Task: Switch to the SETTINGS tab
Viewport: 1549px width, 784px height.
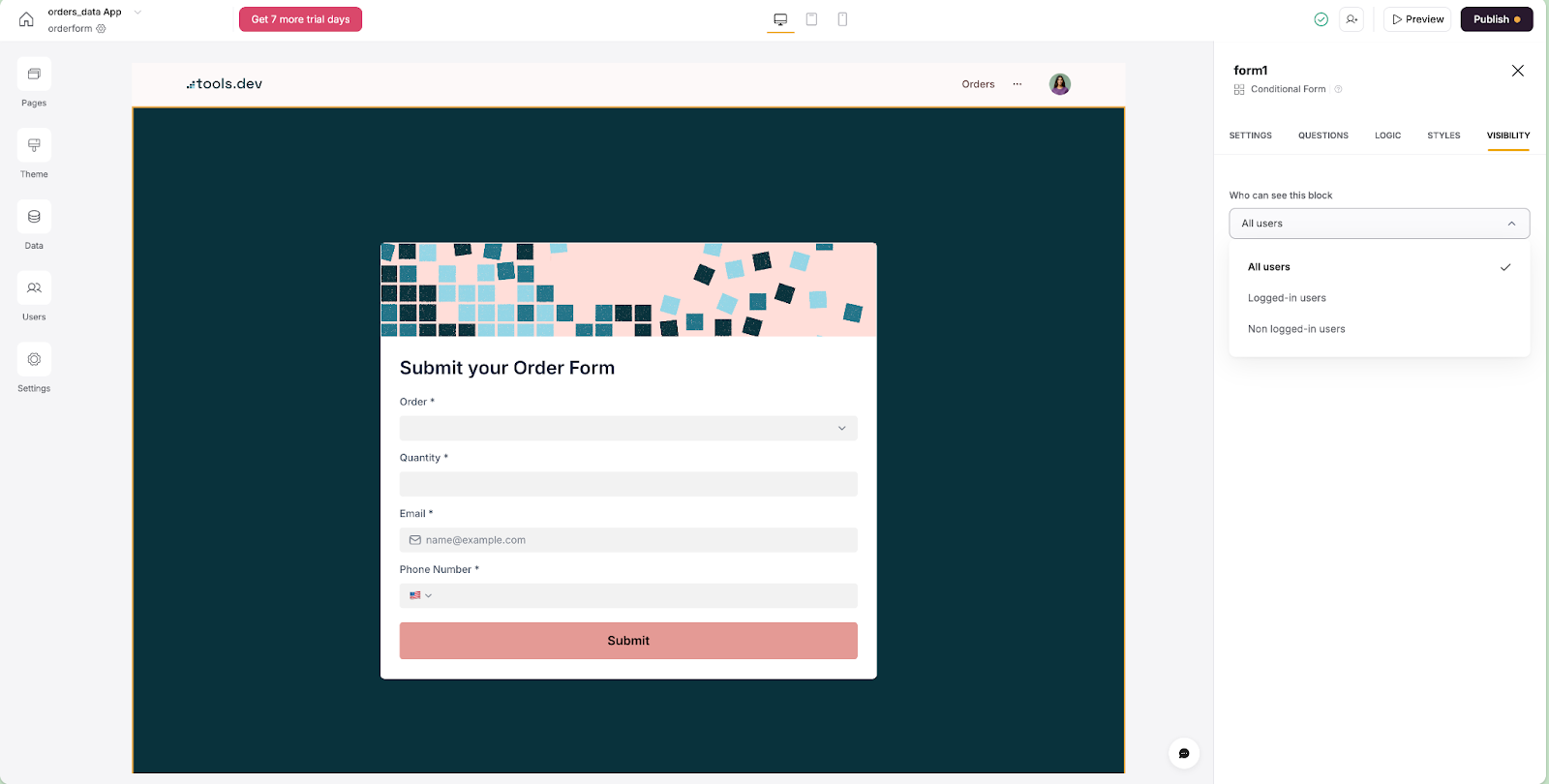Action: [1250, 136]
